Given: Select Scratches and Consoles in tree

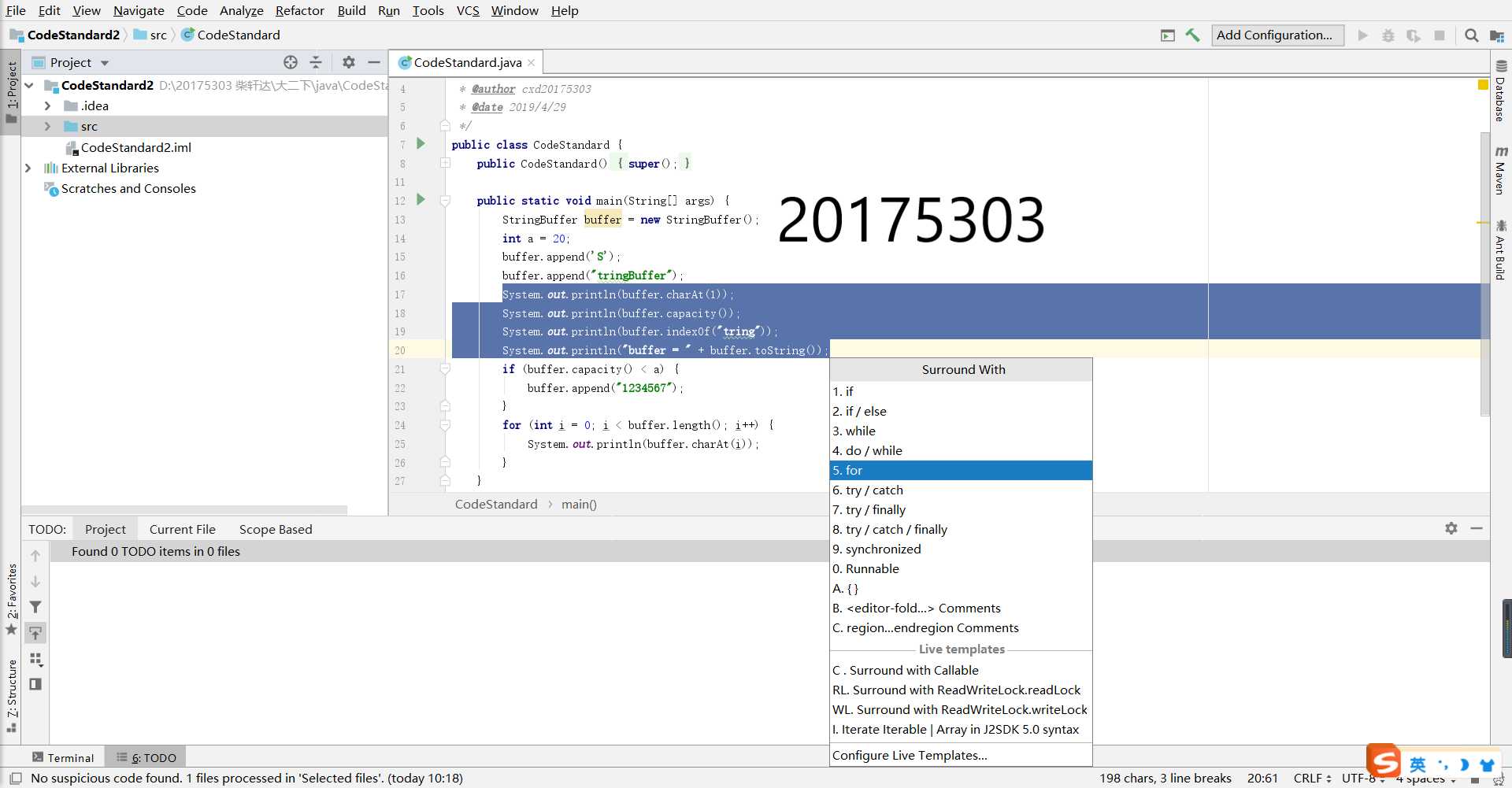Looking at the screenshot, I should tap(128, 188).
